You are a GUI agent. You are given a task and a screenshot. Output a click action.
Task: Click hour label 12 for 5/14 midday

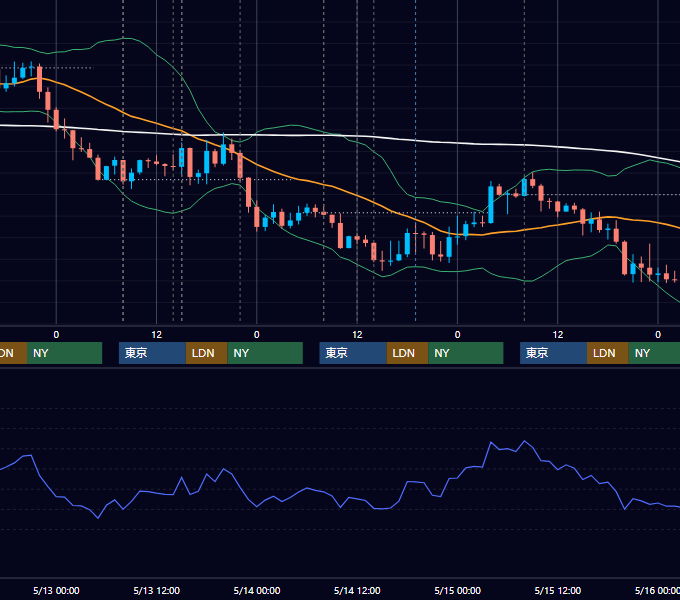(357, 335)
